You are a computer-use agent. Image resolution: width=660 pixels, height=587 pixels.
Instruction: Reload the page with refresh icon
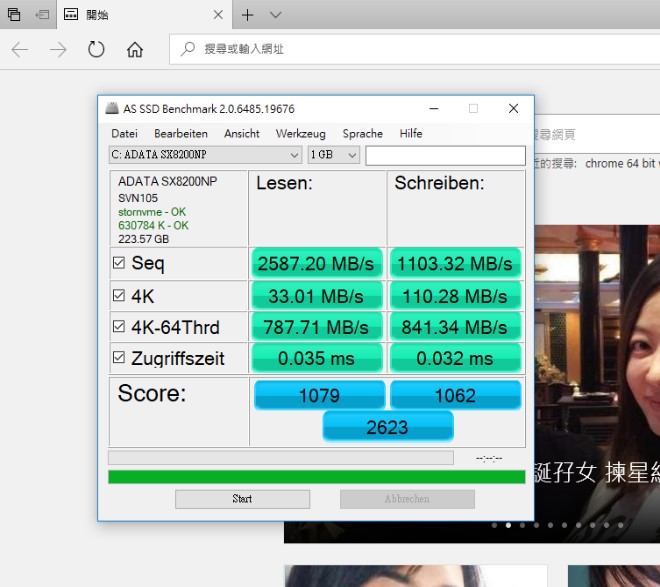[x=96, y=50]
